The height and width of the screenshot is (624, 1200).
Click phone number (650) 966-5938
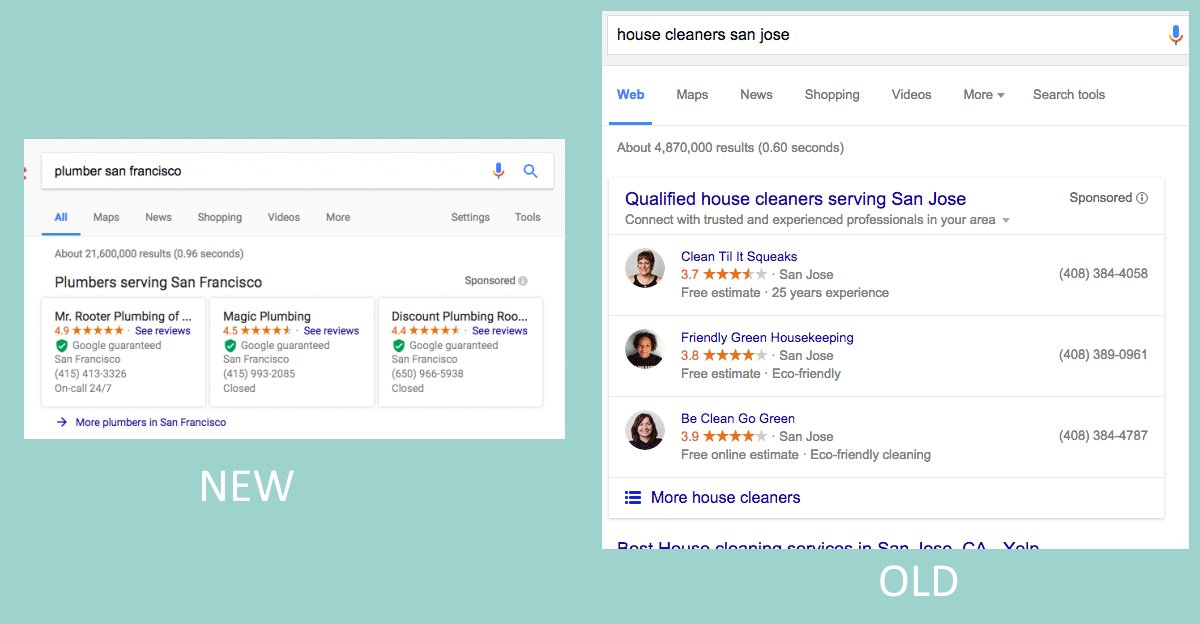tap(428, 374)
